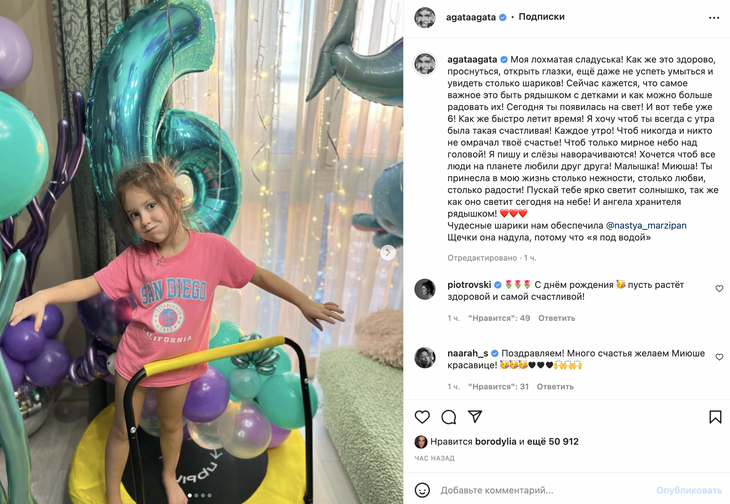
Task: Open naarah_s's profile picture
Action: tap(425, 358)
